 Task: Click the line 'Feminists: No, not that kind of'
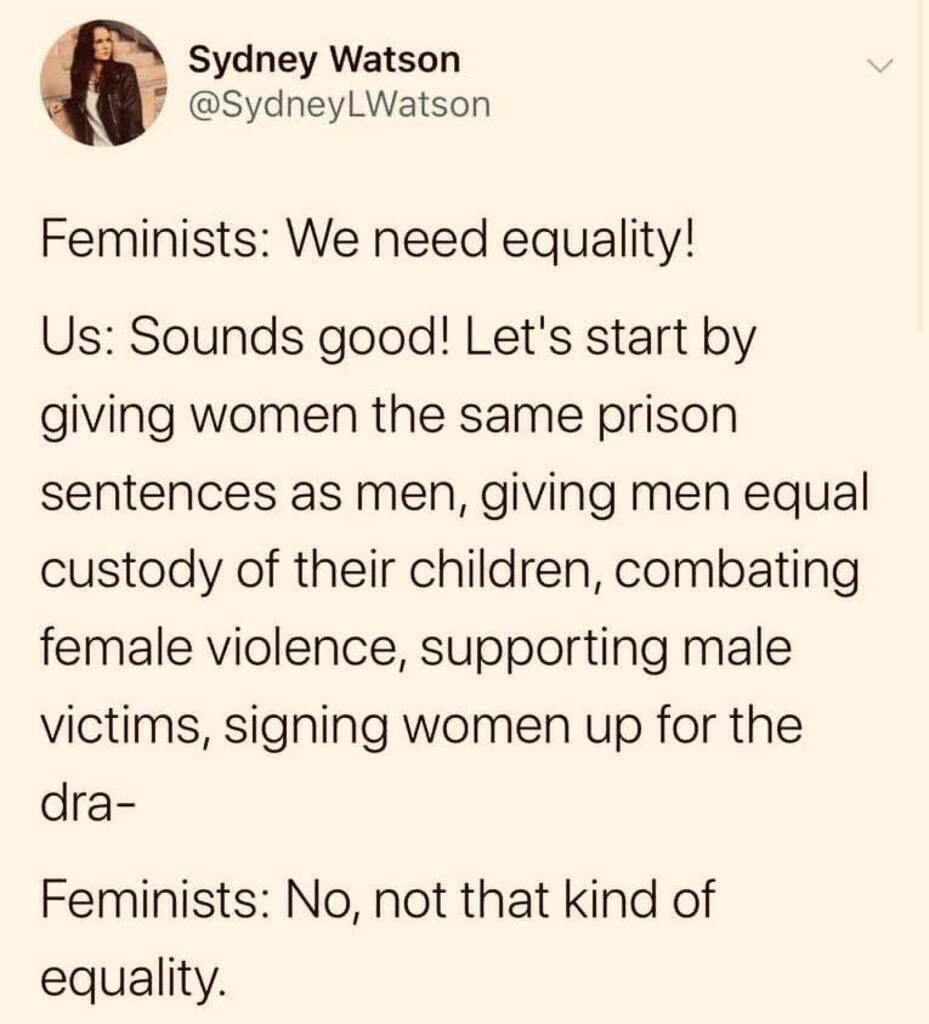(x=377, y=900)
